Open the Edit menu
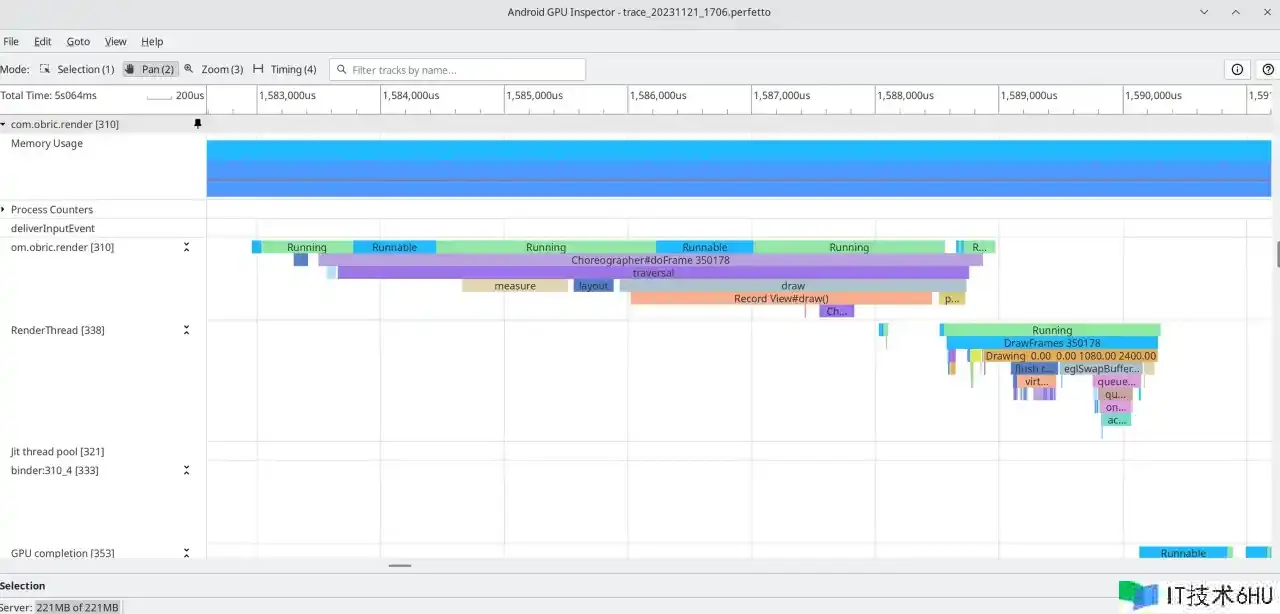Image resolution: width=1280 pixels, height=614 pixels. 42,42
